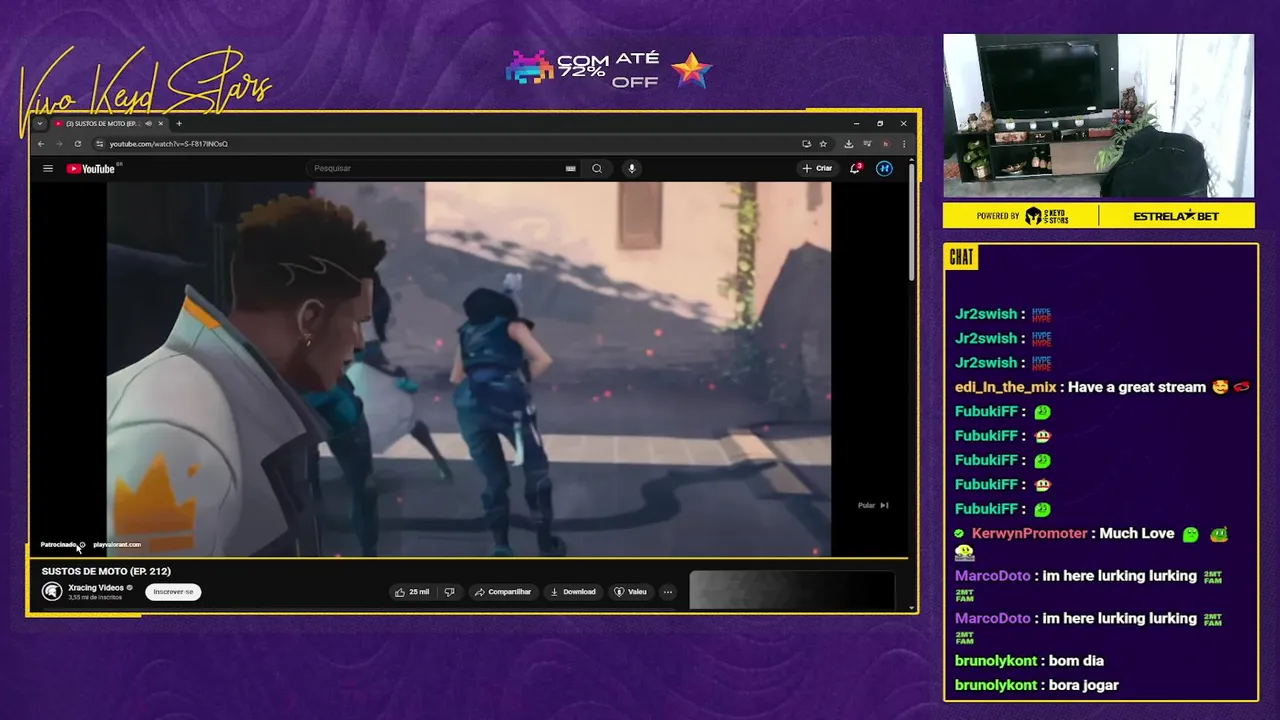
Task: Click the video title SUSTOS DE MOTO (EP. 212)
Action: tap(106, 571)
